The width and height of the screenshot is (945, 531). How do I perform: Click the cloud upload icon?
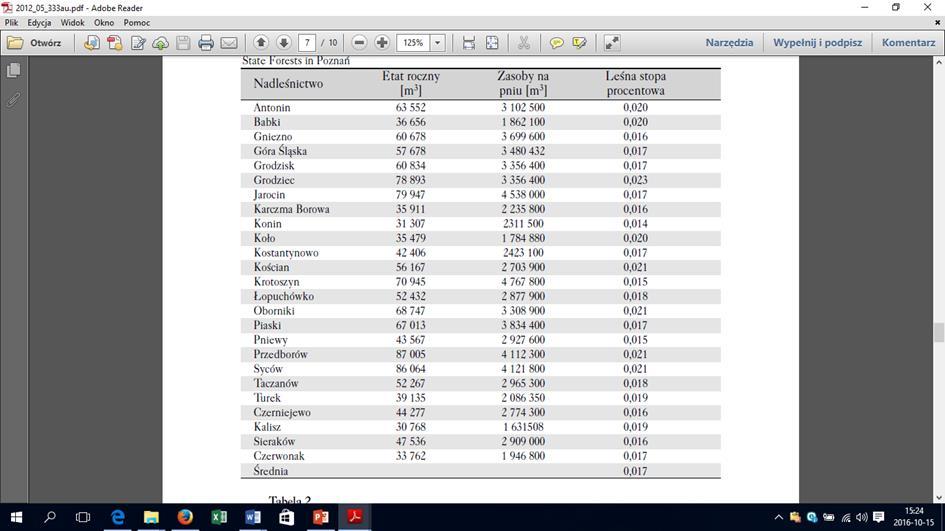[160, 43]
